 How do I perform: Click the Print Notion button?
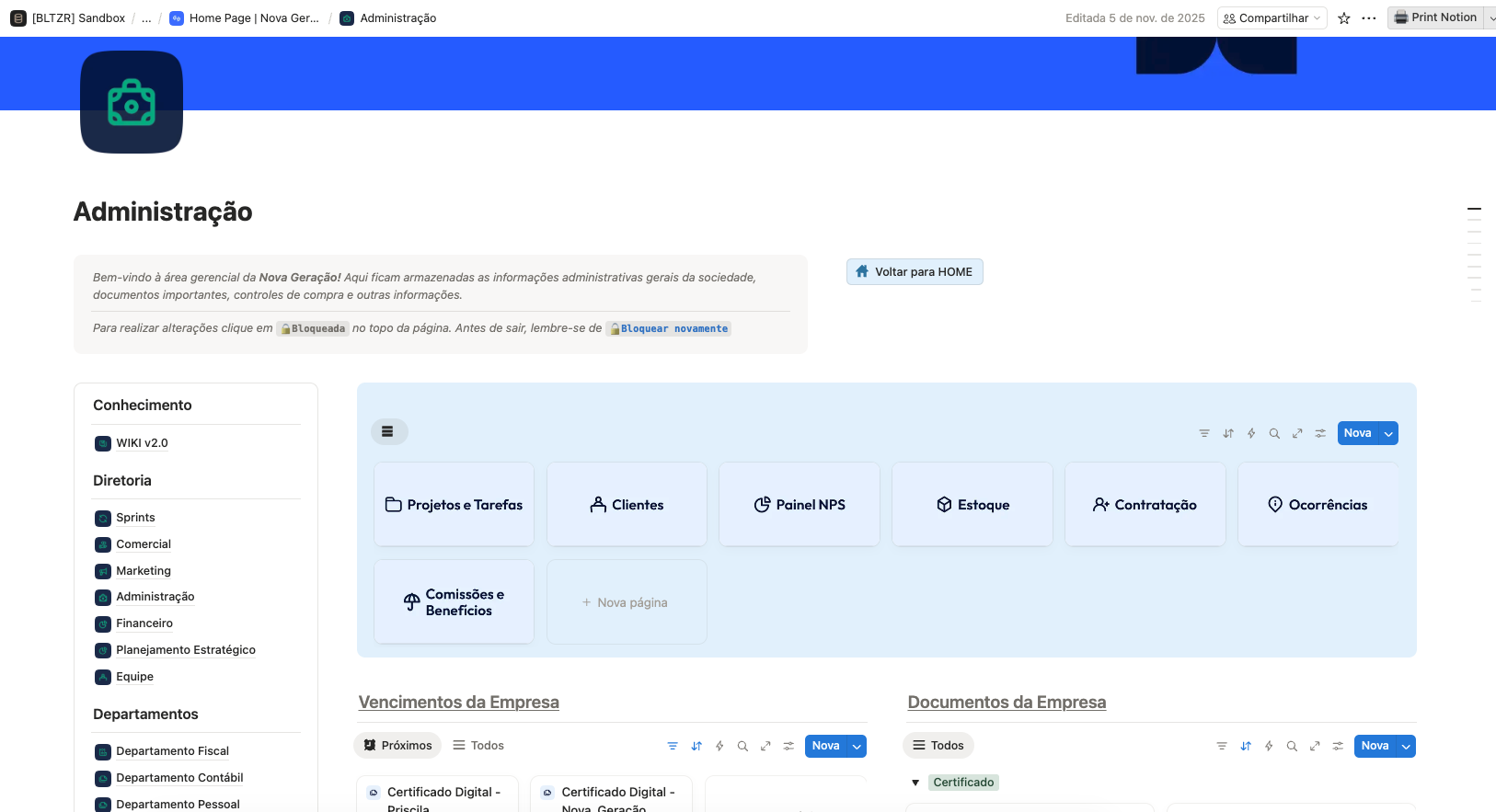(1435, 17)
